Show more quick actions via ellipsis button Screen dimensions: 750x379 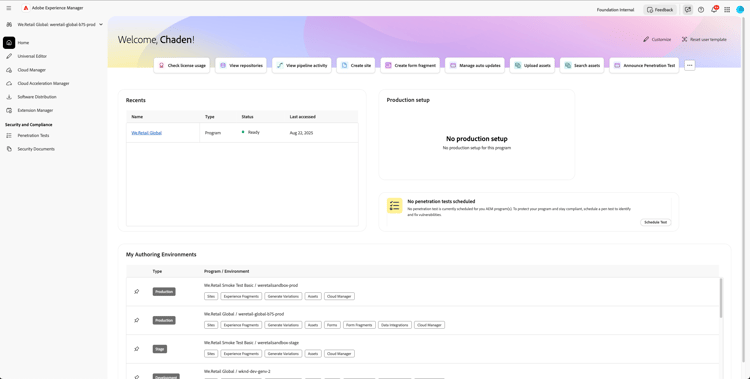pyautogui.click(x=689, y=66)
